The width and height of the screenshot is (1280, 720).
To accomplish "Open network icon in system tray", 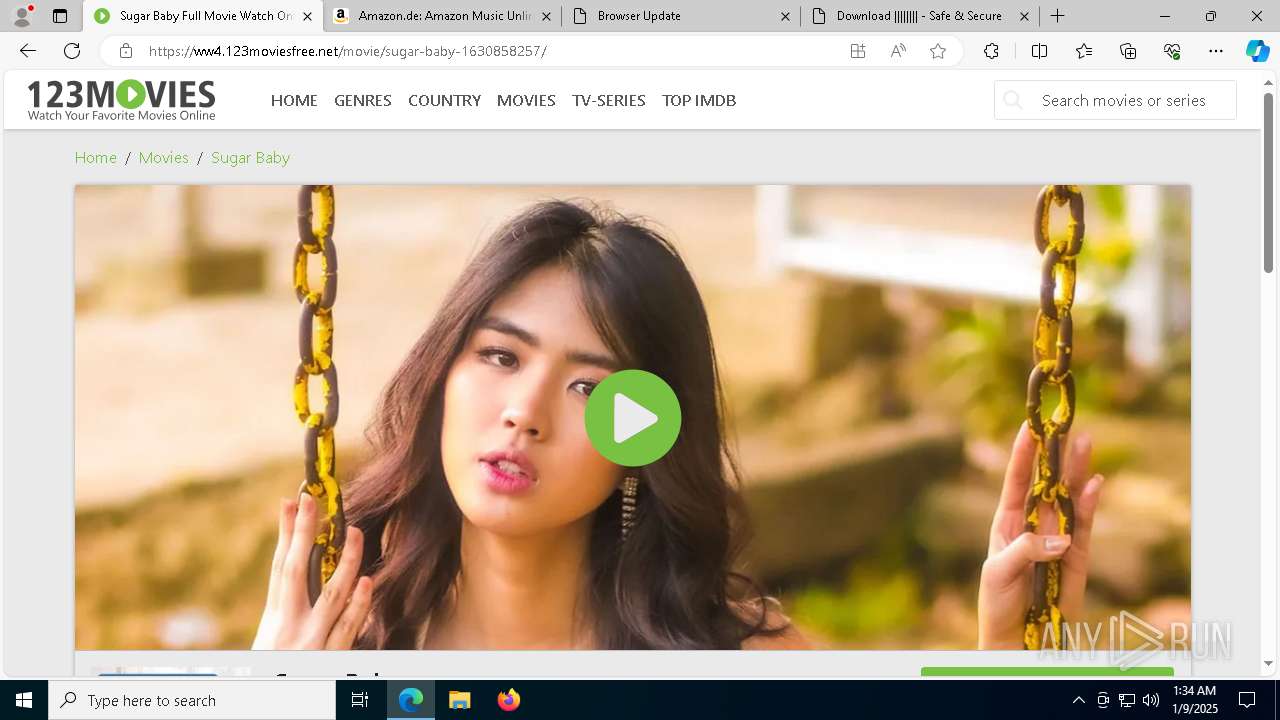I will (1127, 700).
